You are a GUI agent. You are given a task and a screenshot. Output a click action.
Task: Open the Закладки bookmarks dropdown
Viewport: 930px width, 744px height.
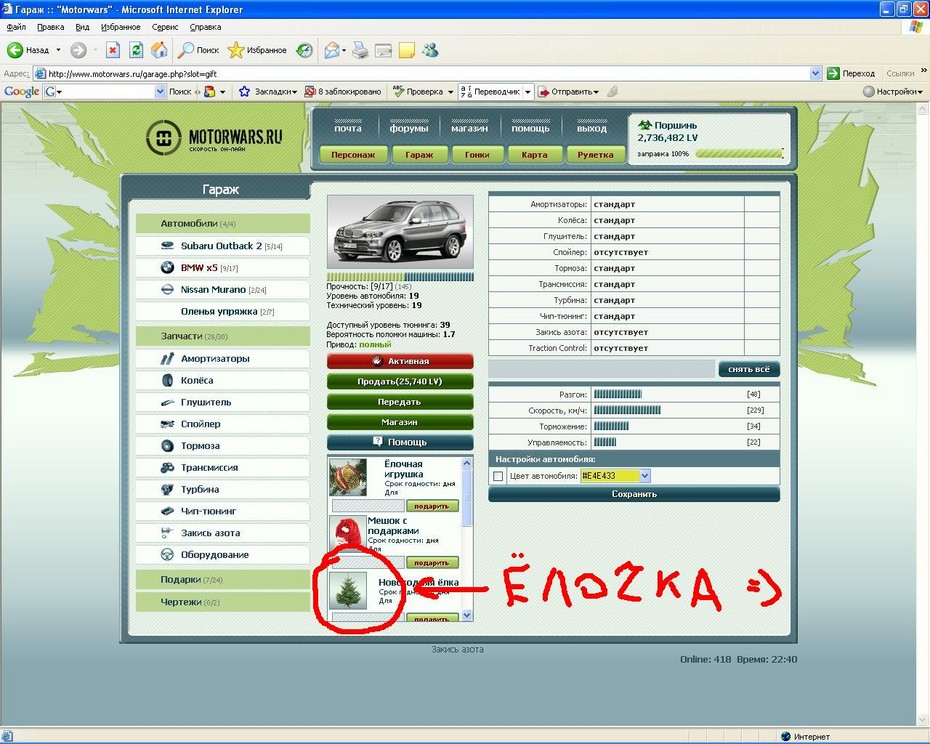click(x=294, y=92)
